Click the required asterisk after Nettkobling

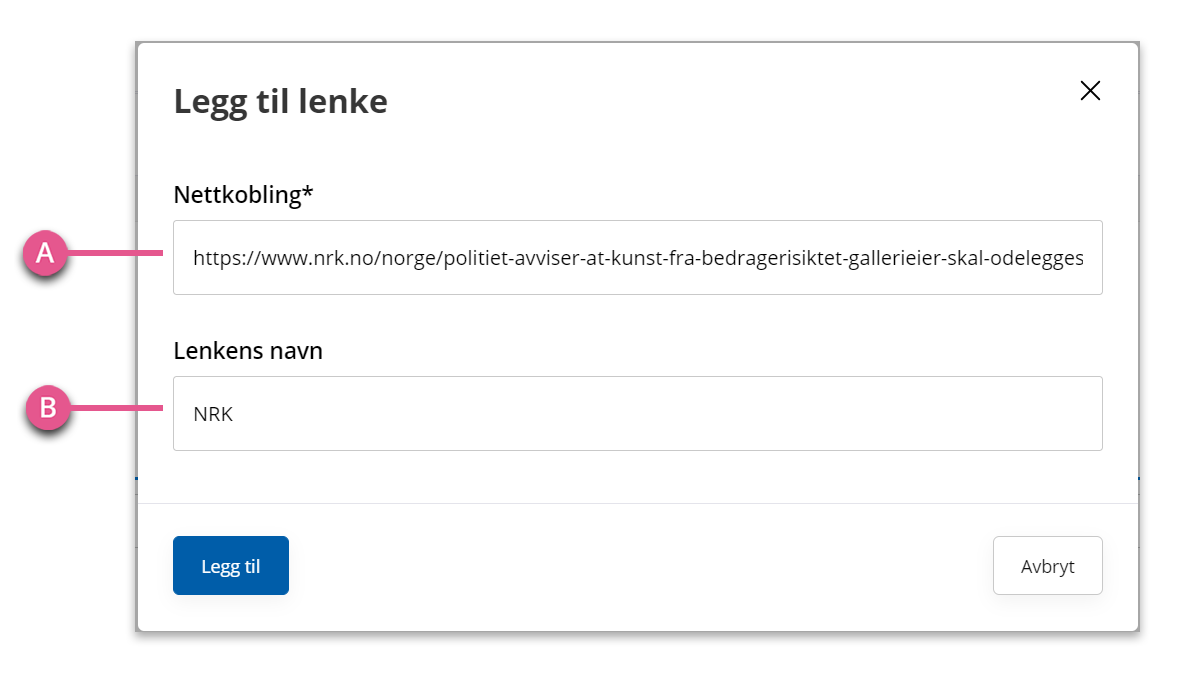pyautogui.click(x=308, y=191)
